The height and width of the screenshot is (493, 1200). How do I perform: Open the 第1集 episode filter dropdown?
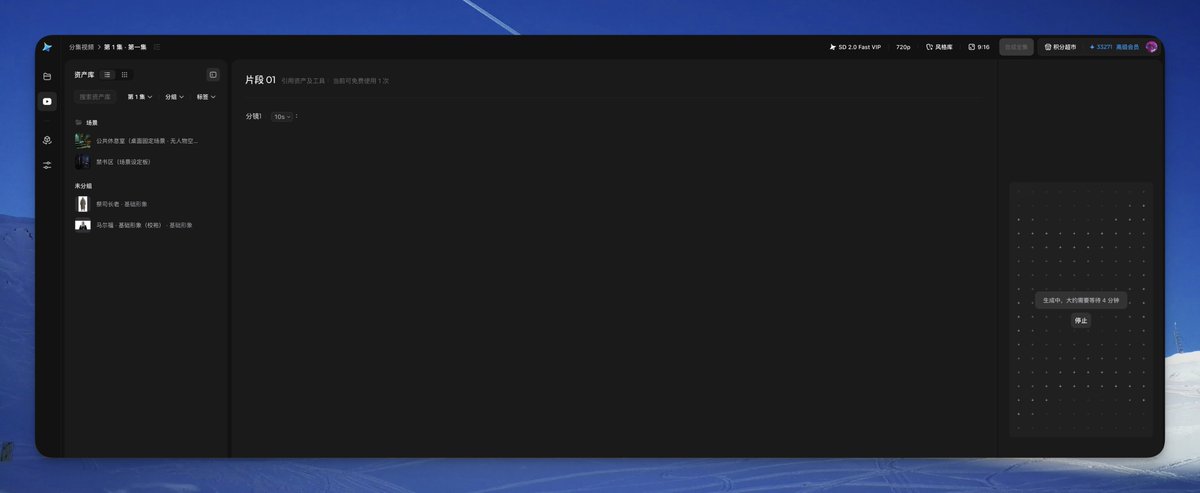coord(140,97)
